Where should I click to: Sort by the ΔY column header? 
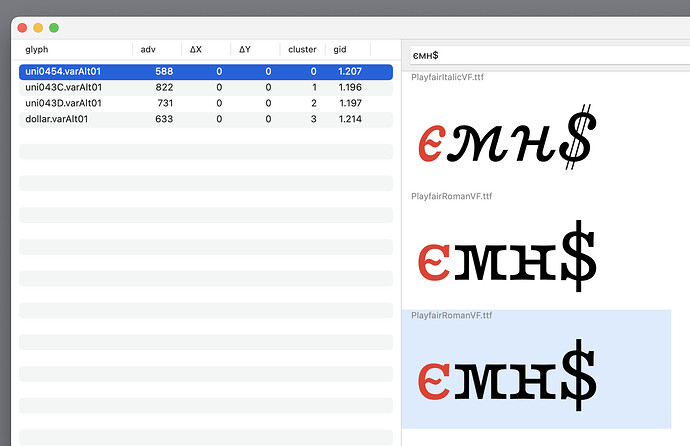[x=245, y=49]
